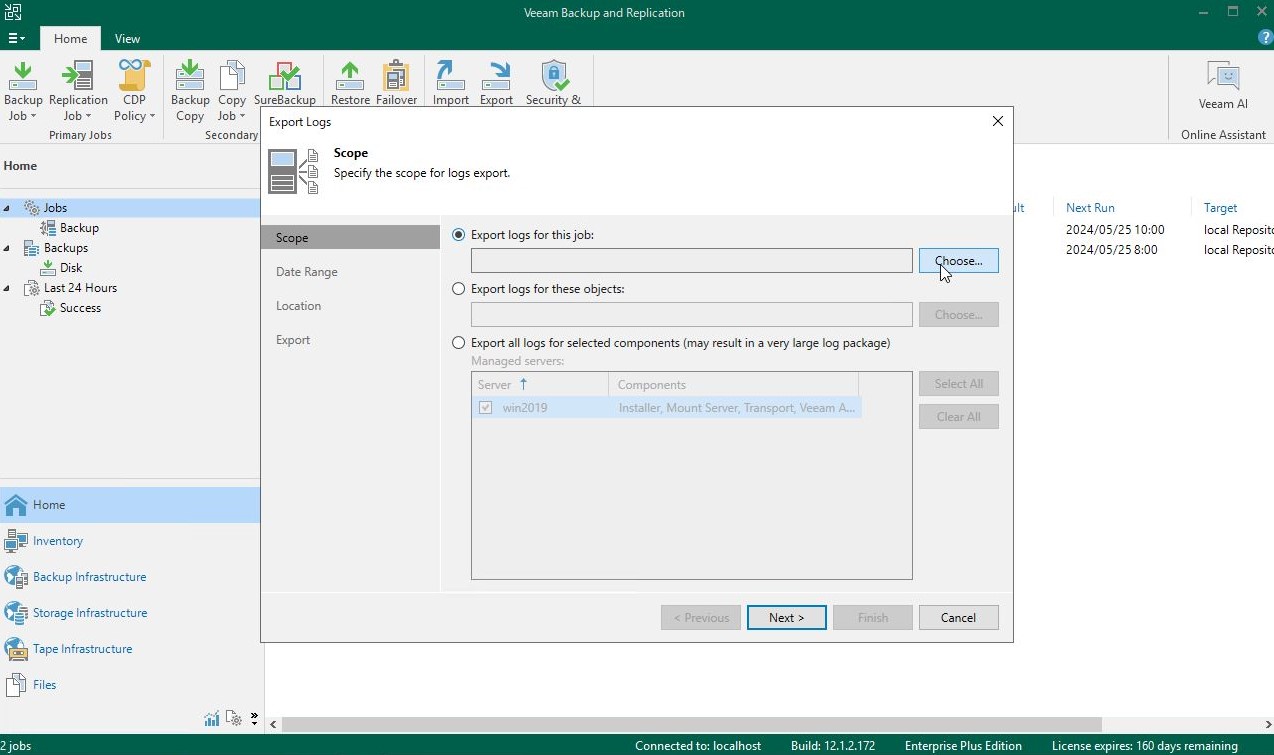1274x755 pixels.
Task: Sort by Server column header
Action: click(x=540, y=385)
